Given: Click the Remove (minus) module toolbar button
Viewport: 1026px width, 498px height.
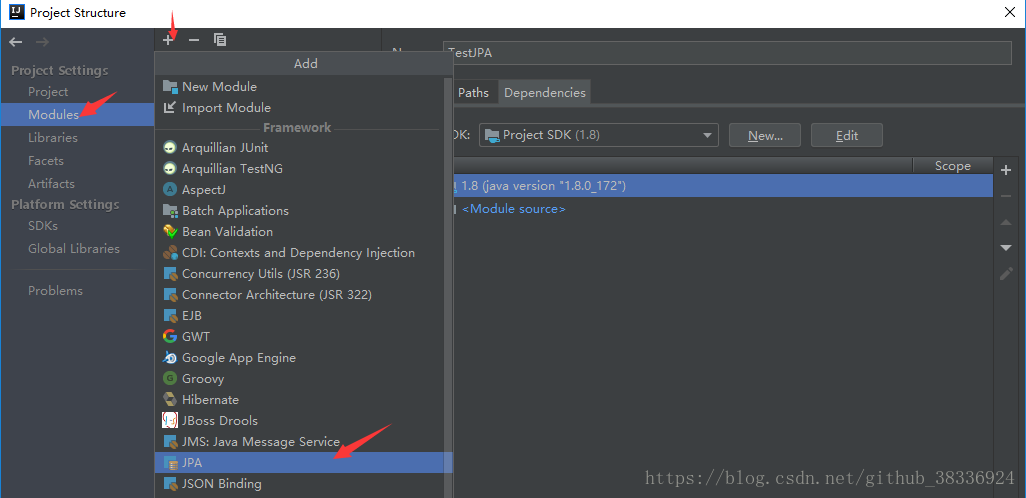Looking at the screenshot, I should (194, 40).
